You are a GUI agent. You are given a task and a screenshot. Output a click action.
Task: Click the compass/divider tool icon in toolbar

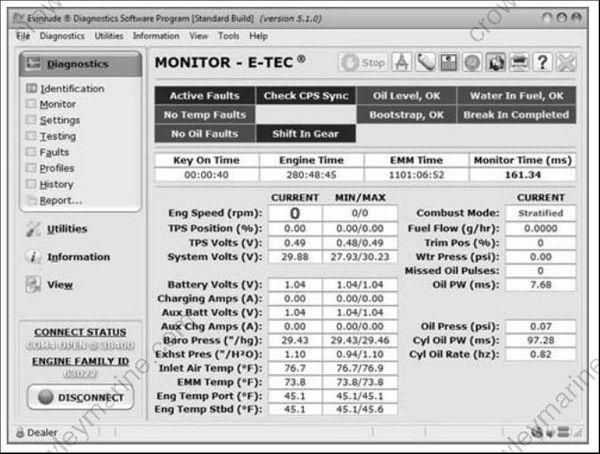401,62
